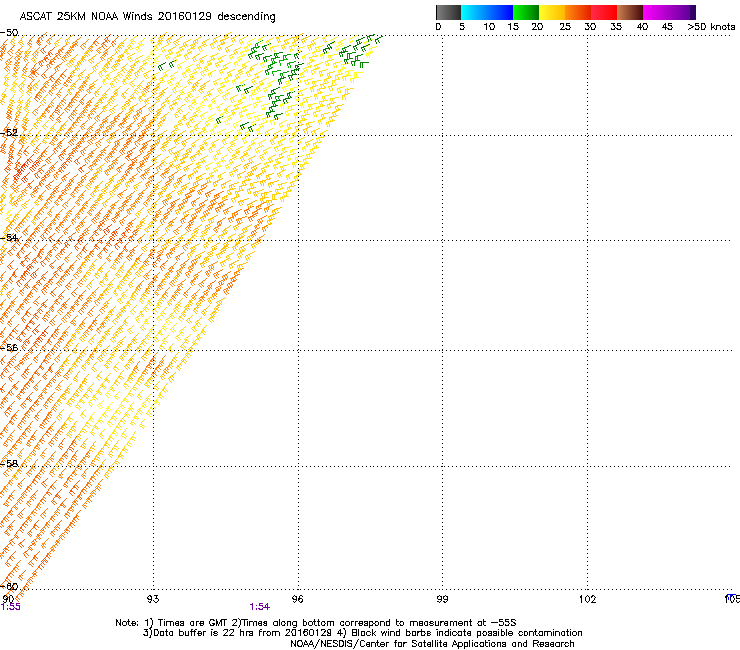Click the cyan-blue 5-15 knots legend segment
The width and height of the screenshot is (740, 650).
(487, 12)
